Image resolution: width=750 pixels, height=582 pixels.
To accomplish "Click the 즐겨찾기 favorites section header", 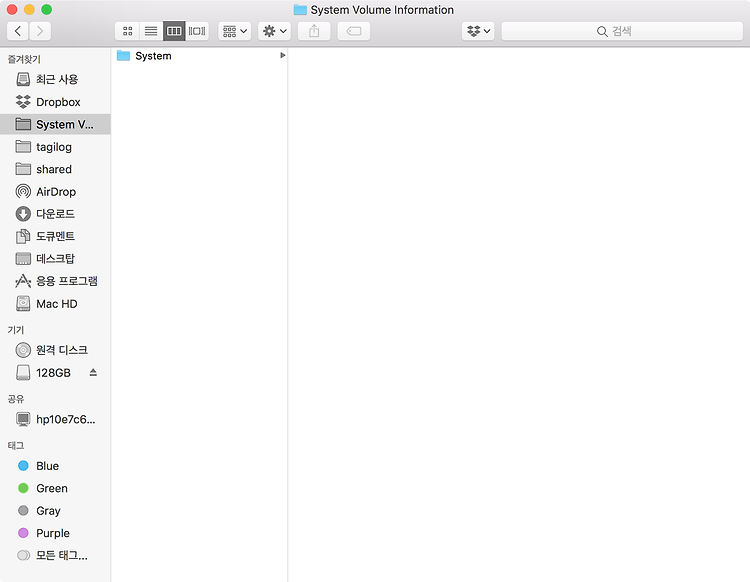I will [24, 59].
